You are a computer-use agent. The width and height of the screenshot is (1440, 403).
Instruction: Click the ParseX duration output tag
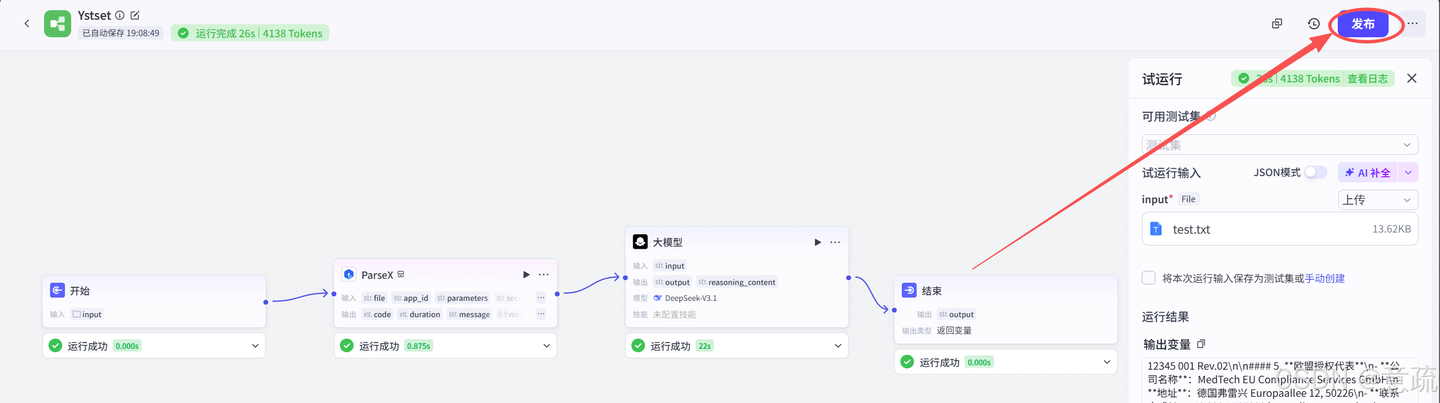coord(419,314)
